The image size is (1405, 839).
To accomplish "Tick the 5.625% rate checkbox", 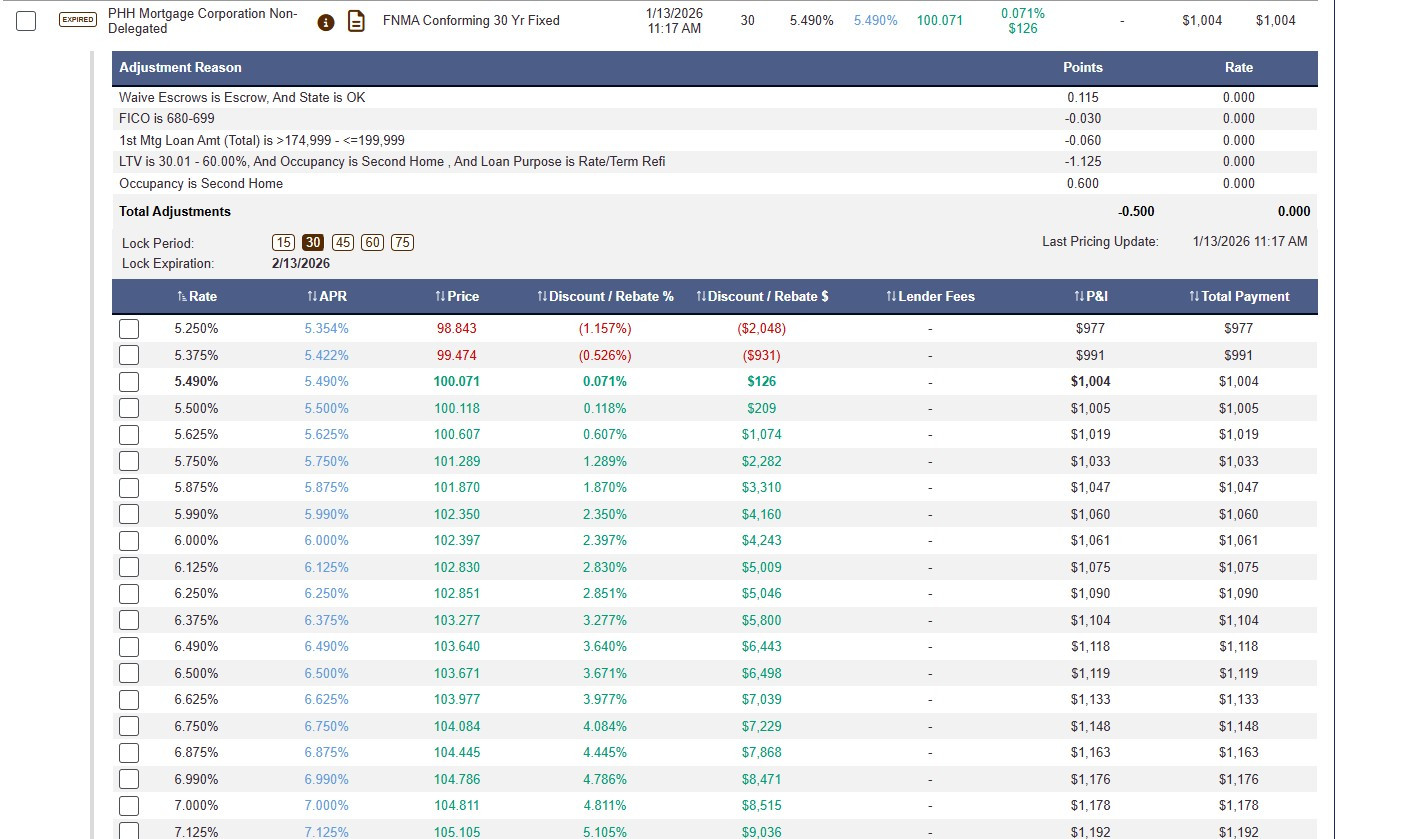I will [x=129, y=434].
